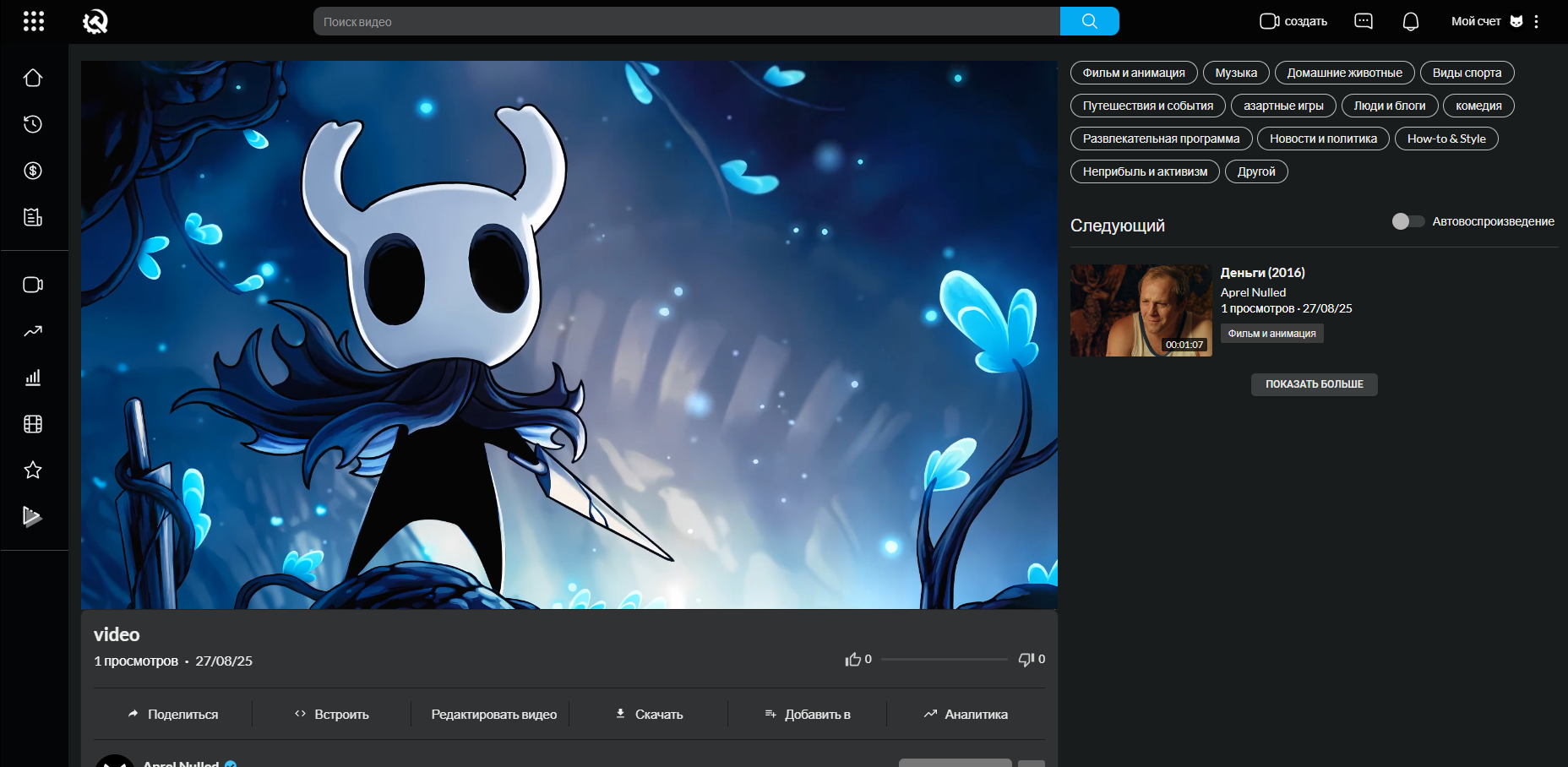Go to Home via sidebar house icon

coord(33,78)
